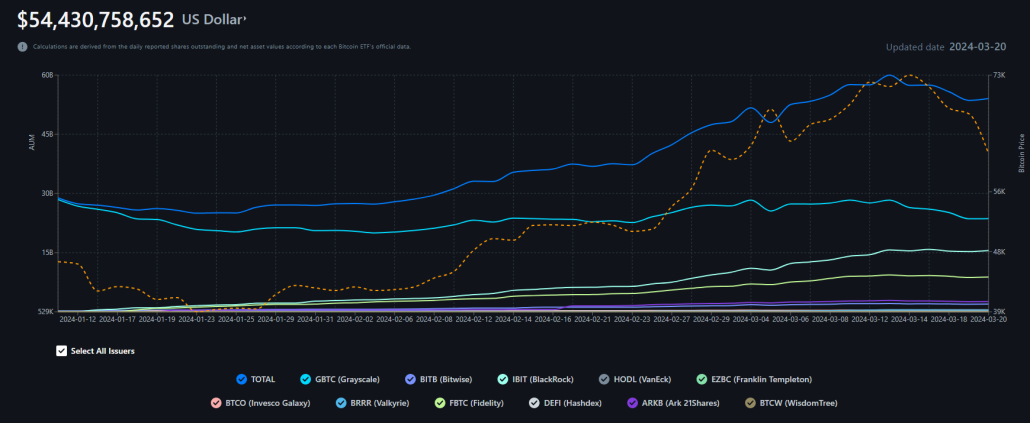Click the info icon beside calculations note
Image resolution: width=1030 pixels, height=423 pixels.
pos(22,46)
